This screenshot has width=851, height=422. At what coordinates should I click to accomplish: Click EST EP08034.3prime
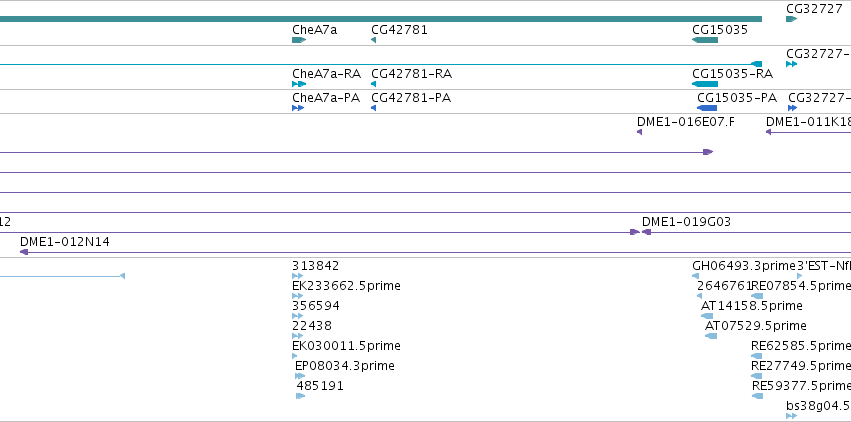pyautogui.click(x=300, y=376)
